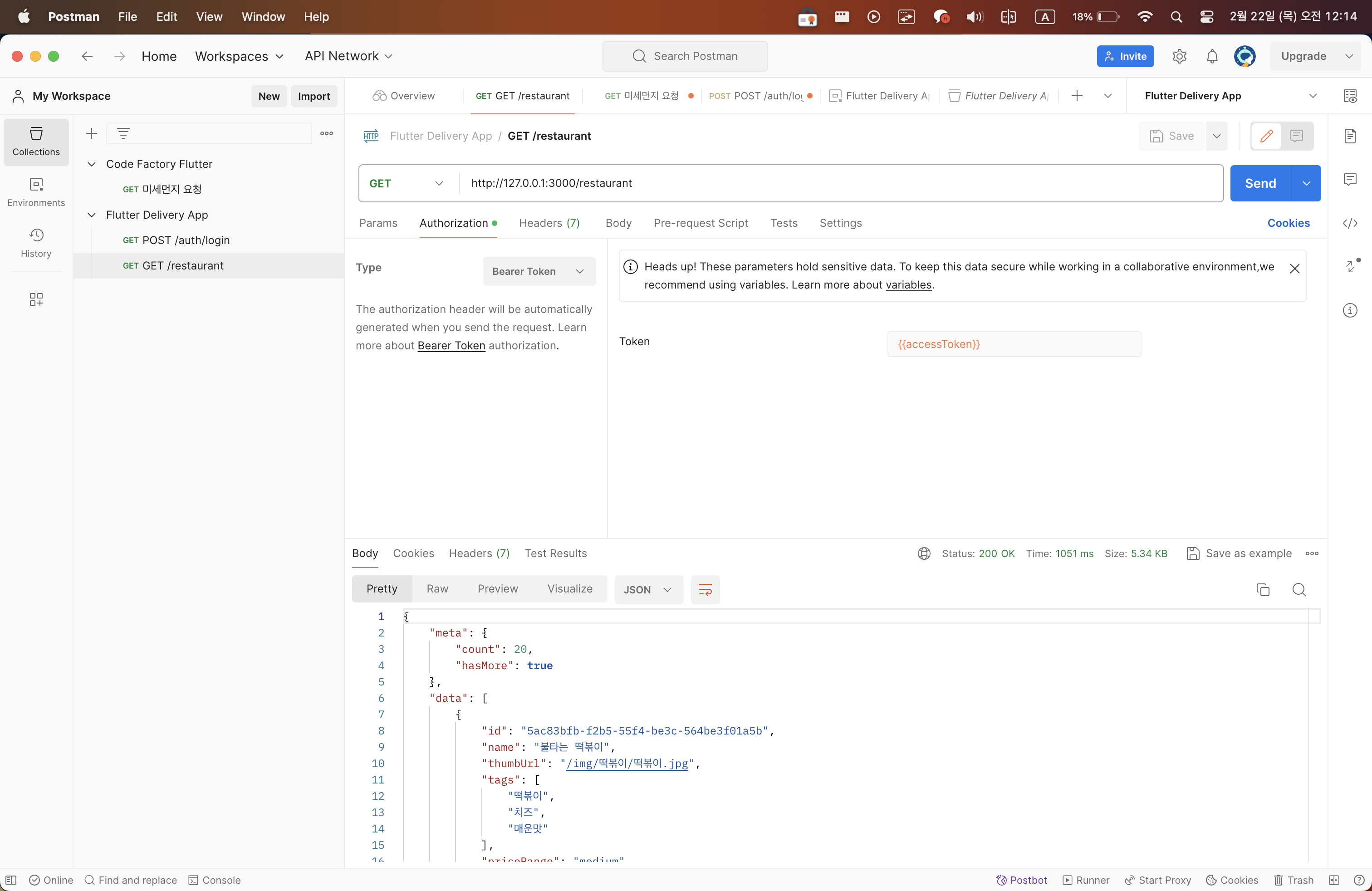Switch to request Headers (7) tab
The image size is (1372, 891).
[x=549, y=223]
